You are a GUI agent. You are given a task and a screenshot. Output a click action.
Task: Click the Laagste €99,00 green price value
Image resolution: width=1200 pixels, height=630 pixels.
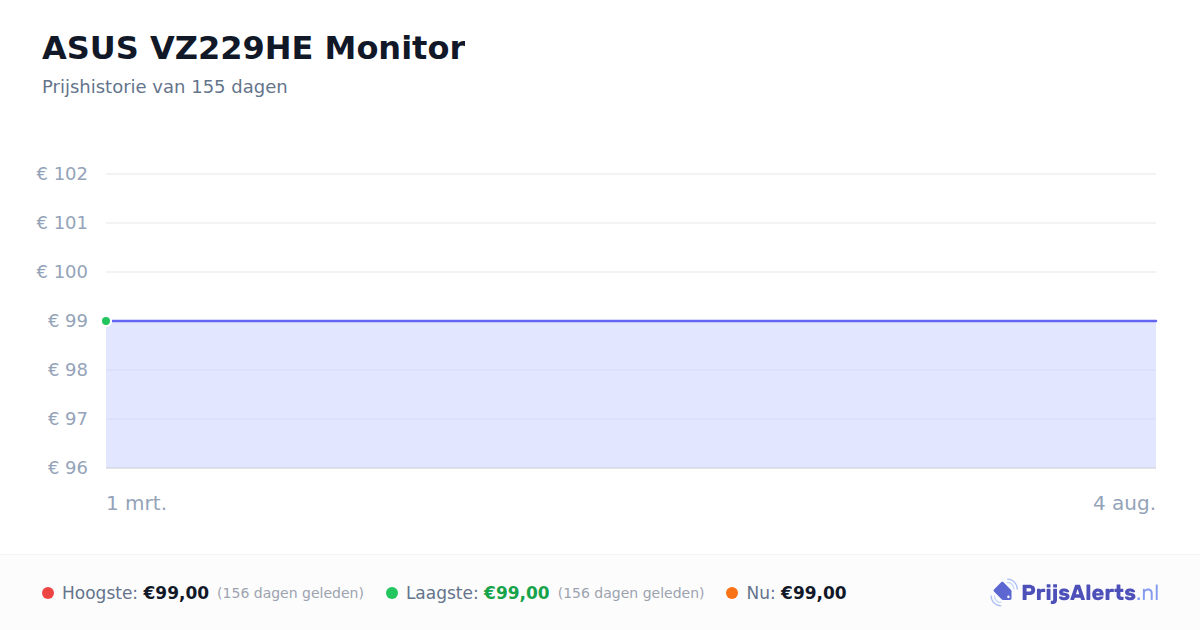point(517,593)
